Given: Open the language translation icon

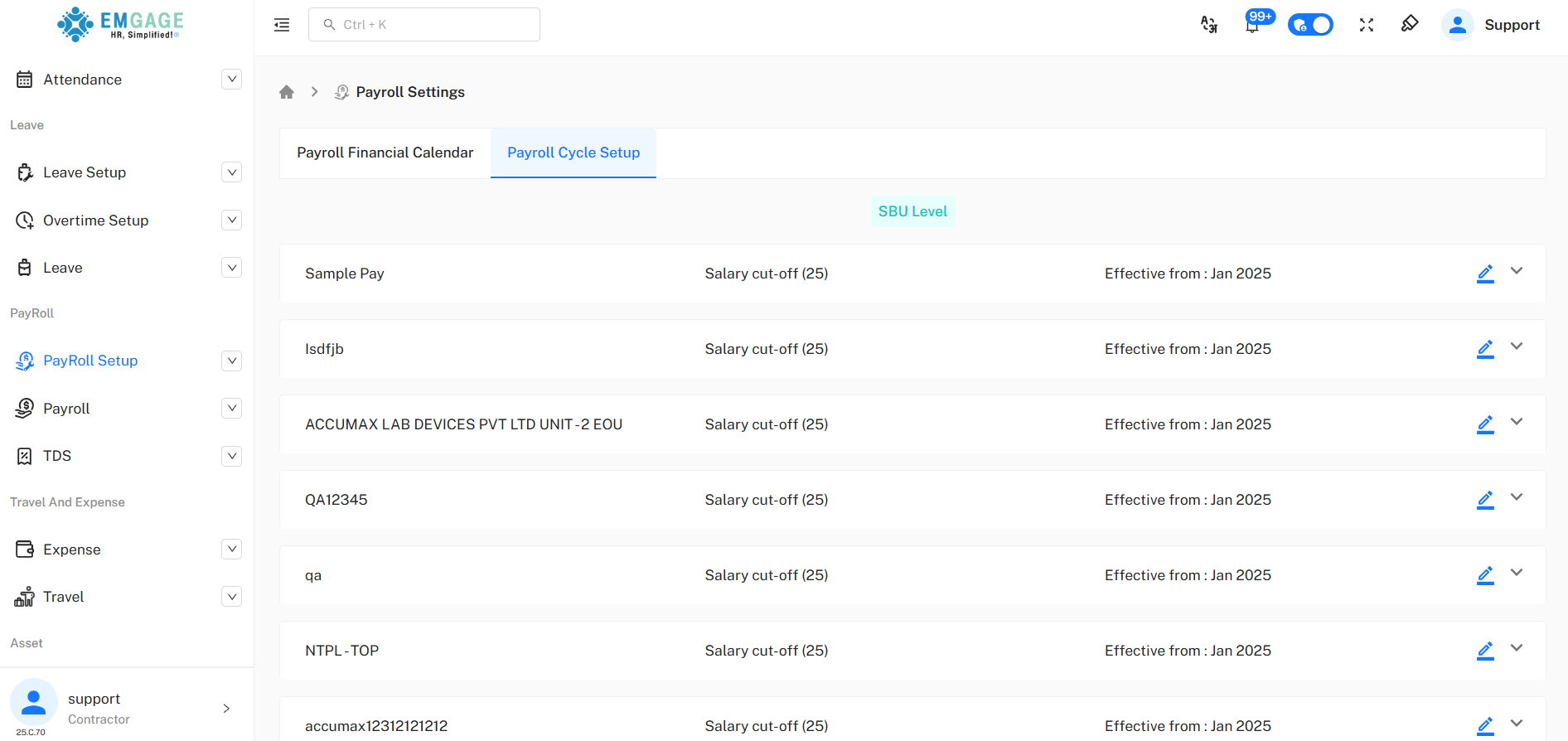Looking at the screenshot, I should pos(1209,25).
